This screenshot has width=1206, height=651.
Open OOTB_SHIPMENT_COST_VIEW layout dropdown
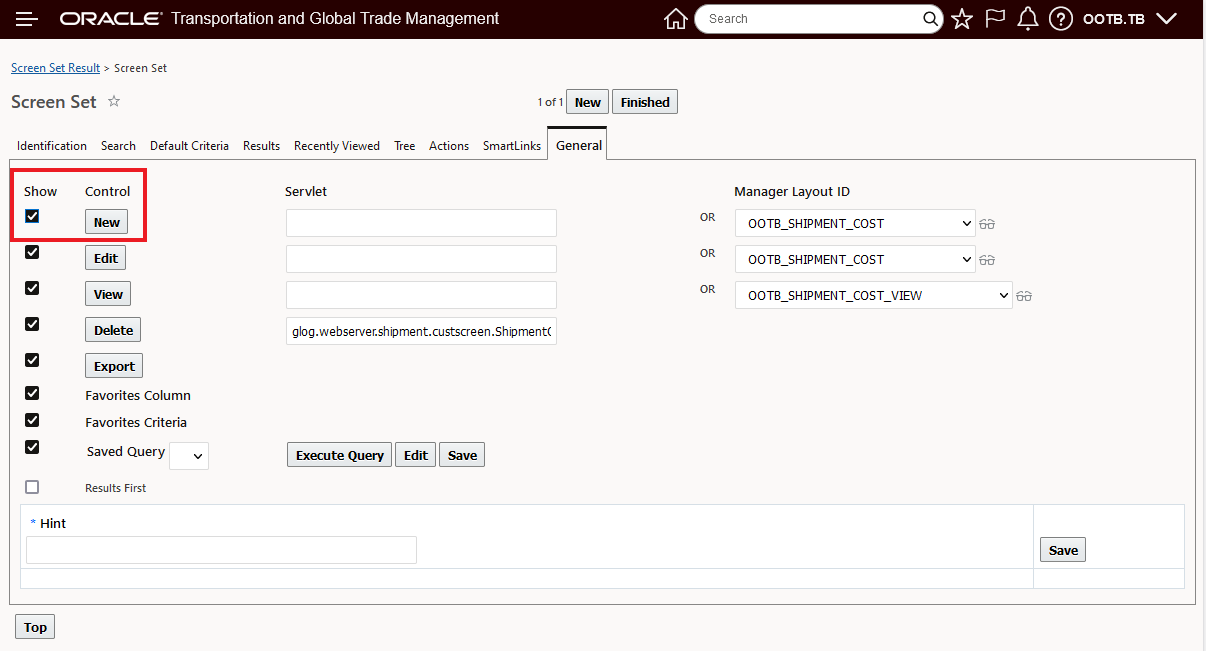pyautogui.click(x=874, y=295)
